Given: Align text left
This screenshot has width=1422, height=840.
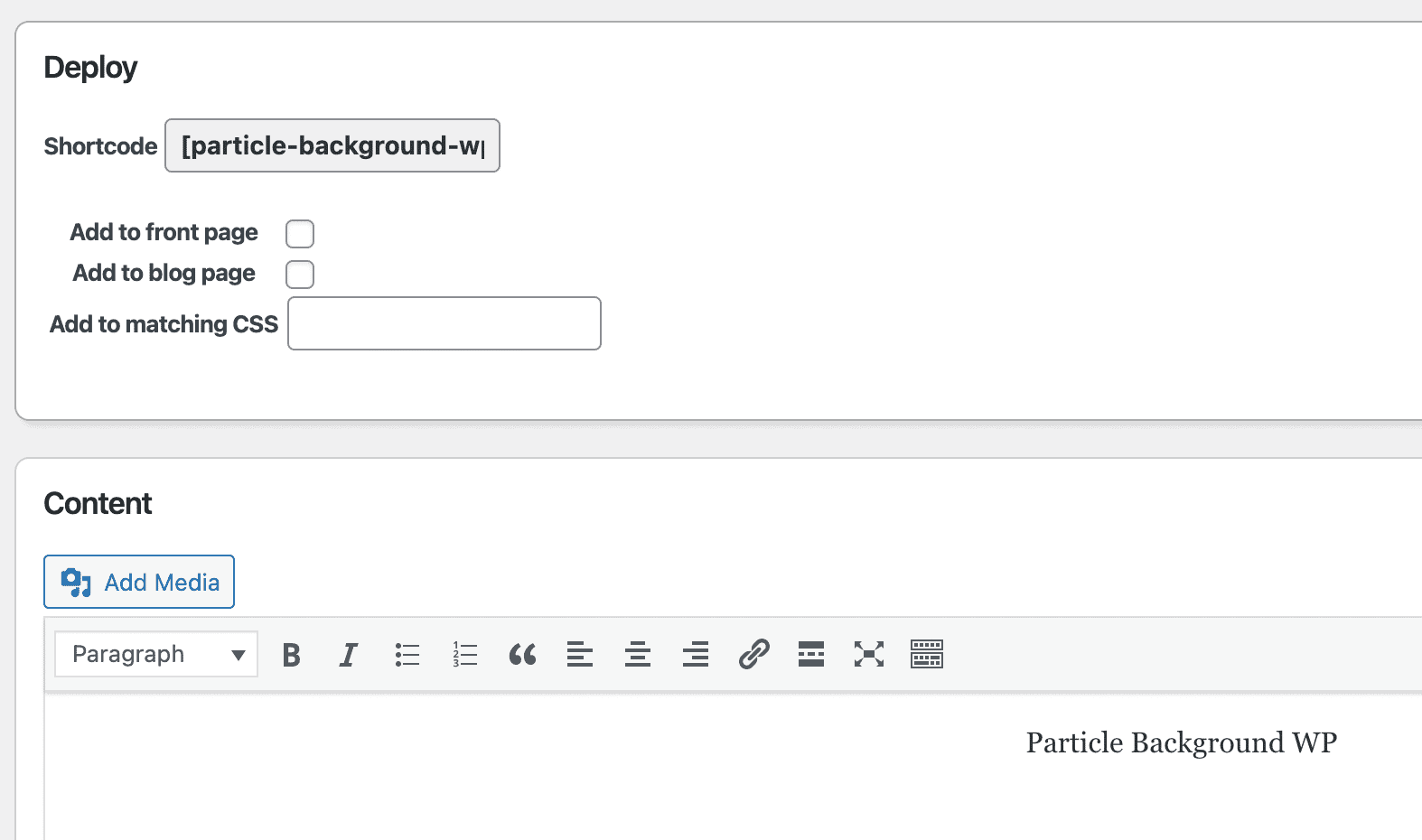Looking at the screenshot, I should [x=580, y=654].
